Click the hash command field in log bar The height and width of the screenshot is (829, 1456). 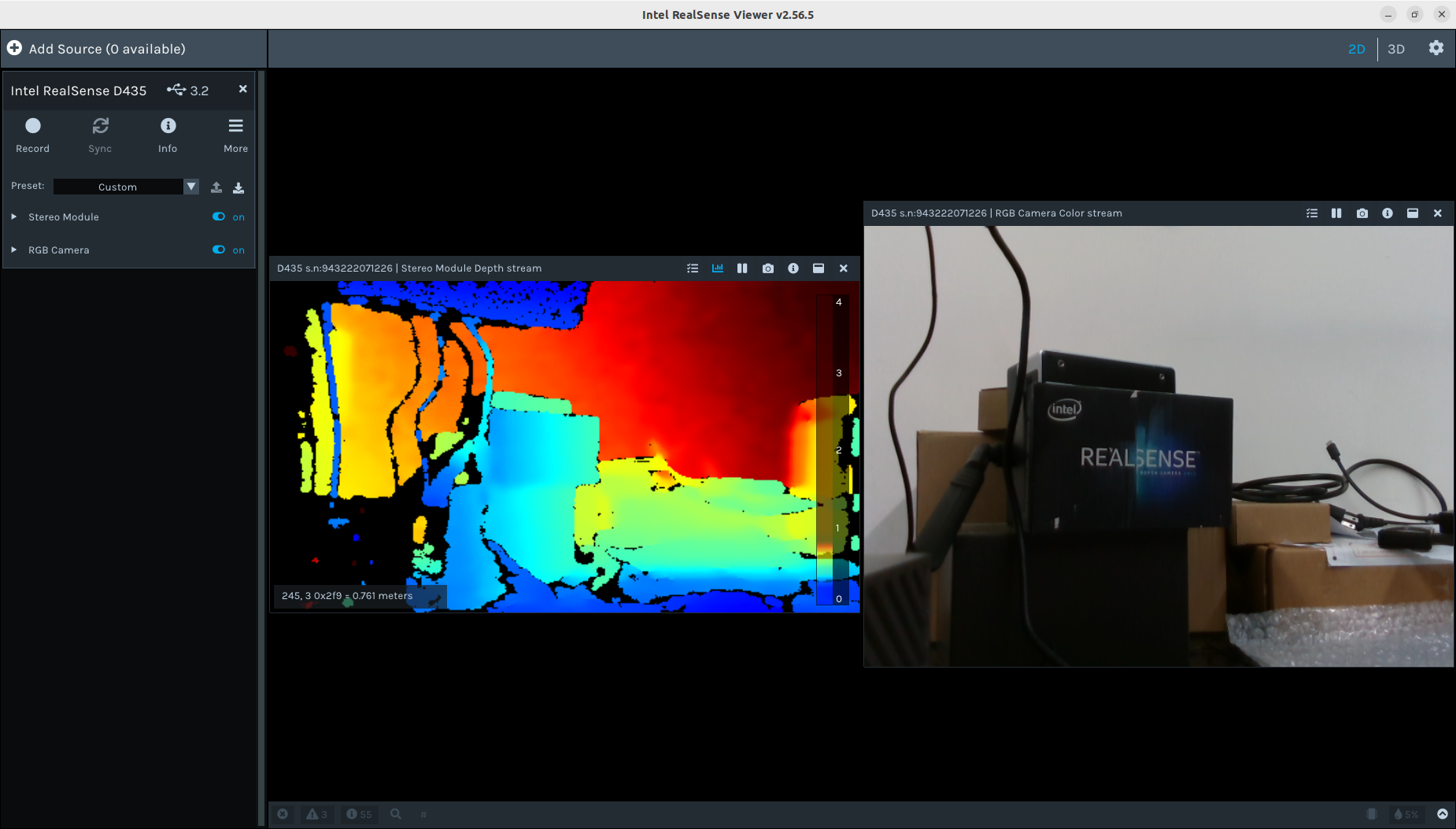(x=423, y=814)
